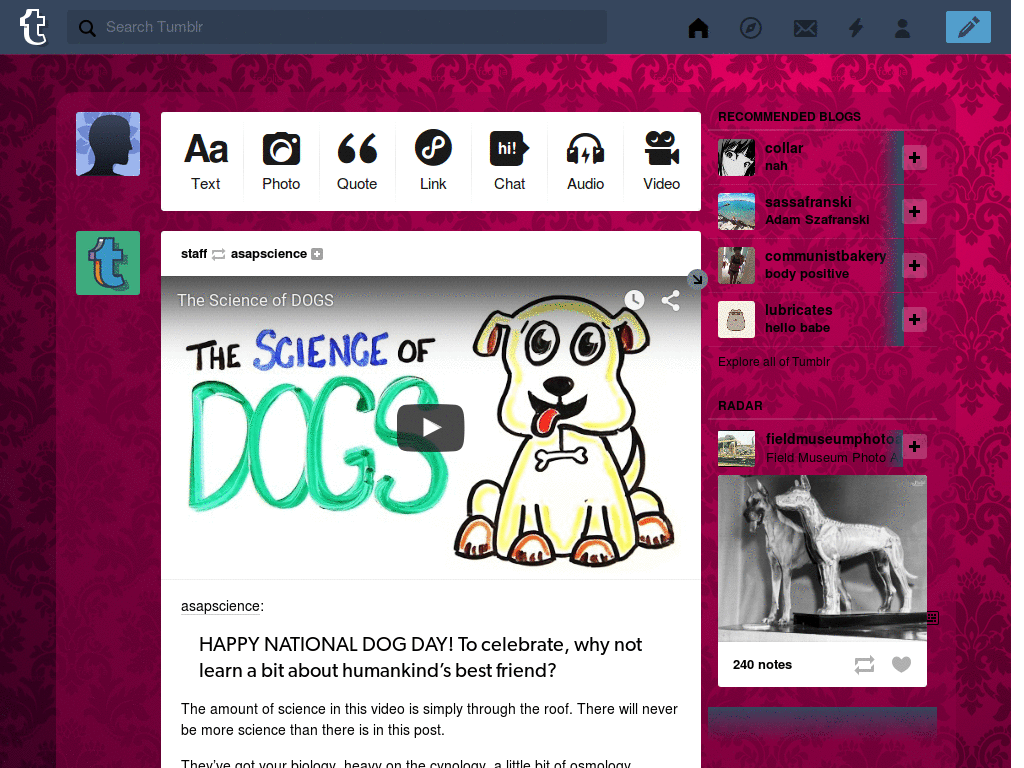Click the lubricates avatar thumbnail
The image size is (1024, 768).
click(x=736, y=319)
